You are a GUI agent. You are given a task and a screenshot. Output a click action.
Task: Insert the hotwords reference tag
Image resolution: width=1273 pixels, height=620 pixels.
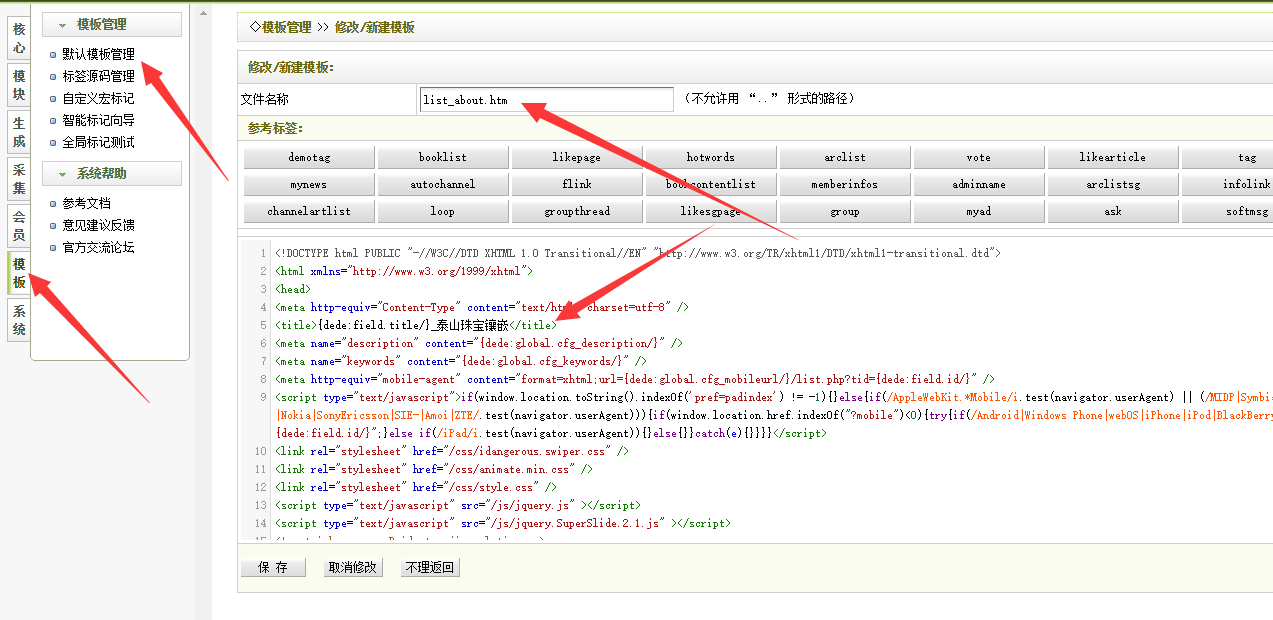(711, 157)
